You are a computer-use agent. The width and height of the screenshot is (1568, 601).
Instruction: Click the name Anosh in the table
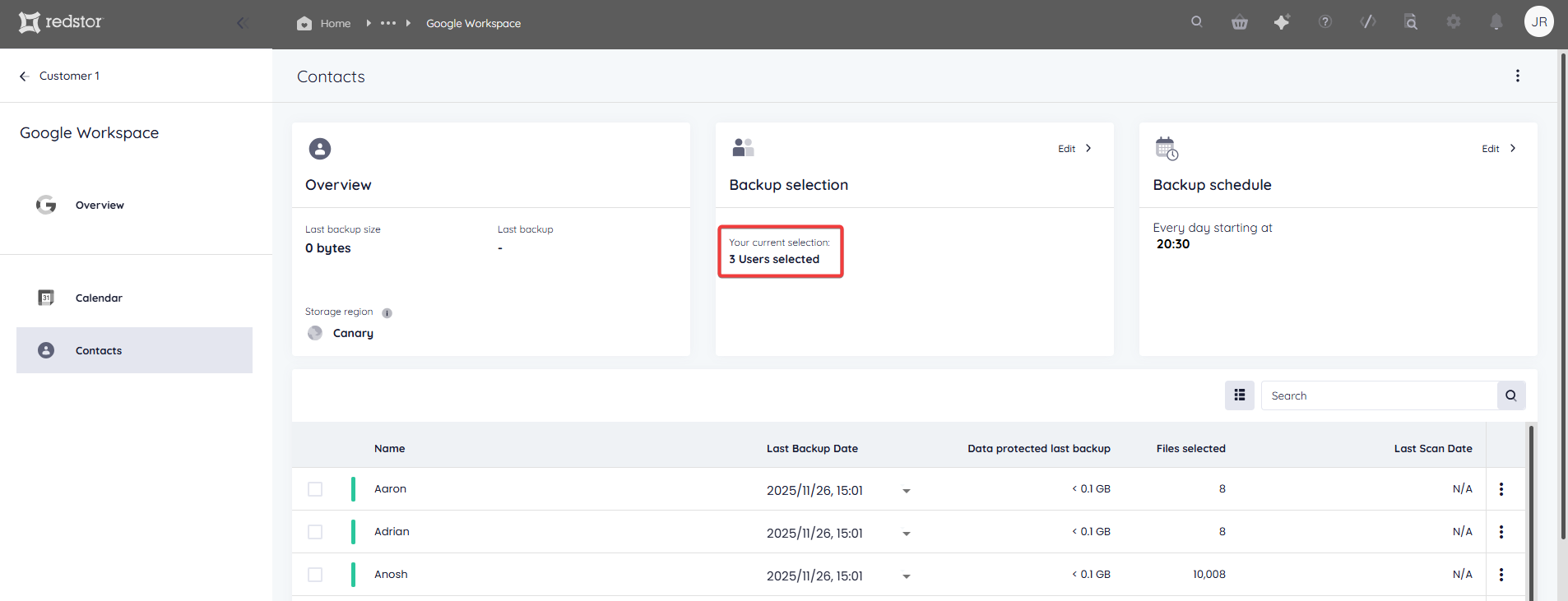(x=391, y=574)
